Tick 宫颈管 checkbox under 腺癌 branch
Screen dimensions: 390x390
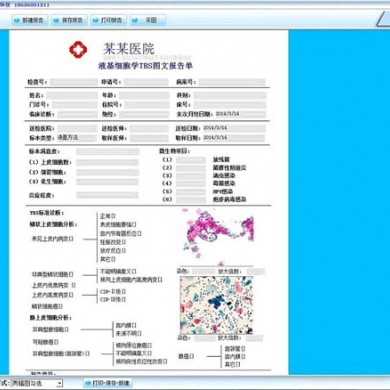tap(243, 349)
